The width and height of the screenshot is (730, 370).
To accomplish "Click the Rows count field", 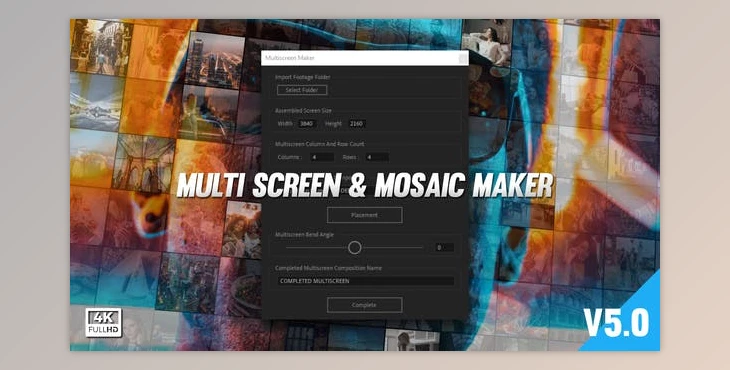I will (377, 157).
